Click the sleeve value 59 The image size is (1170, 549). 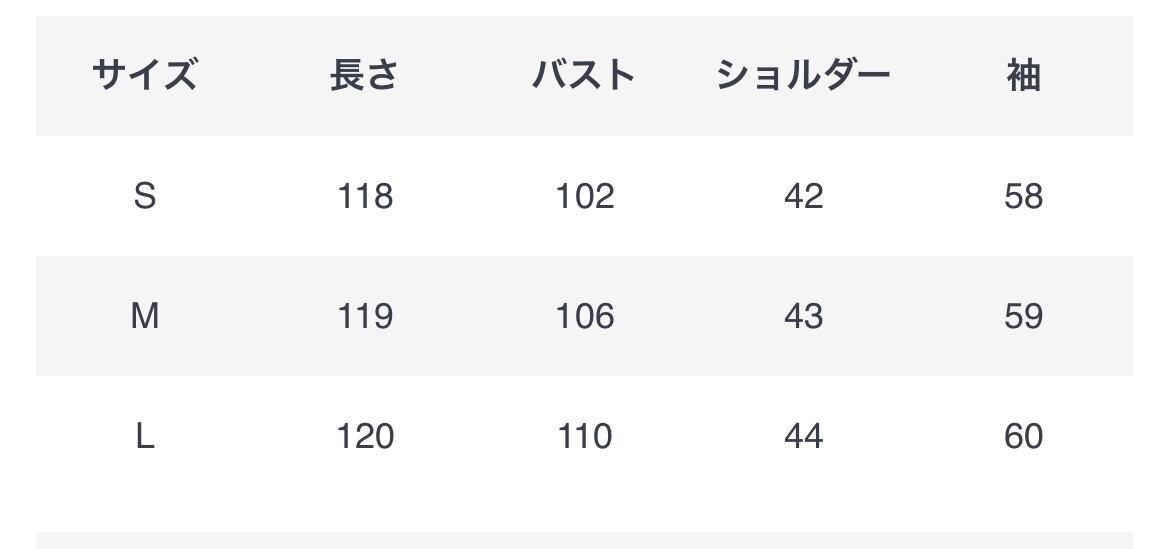(1024, 316)
